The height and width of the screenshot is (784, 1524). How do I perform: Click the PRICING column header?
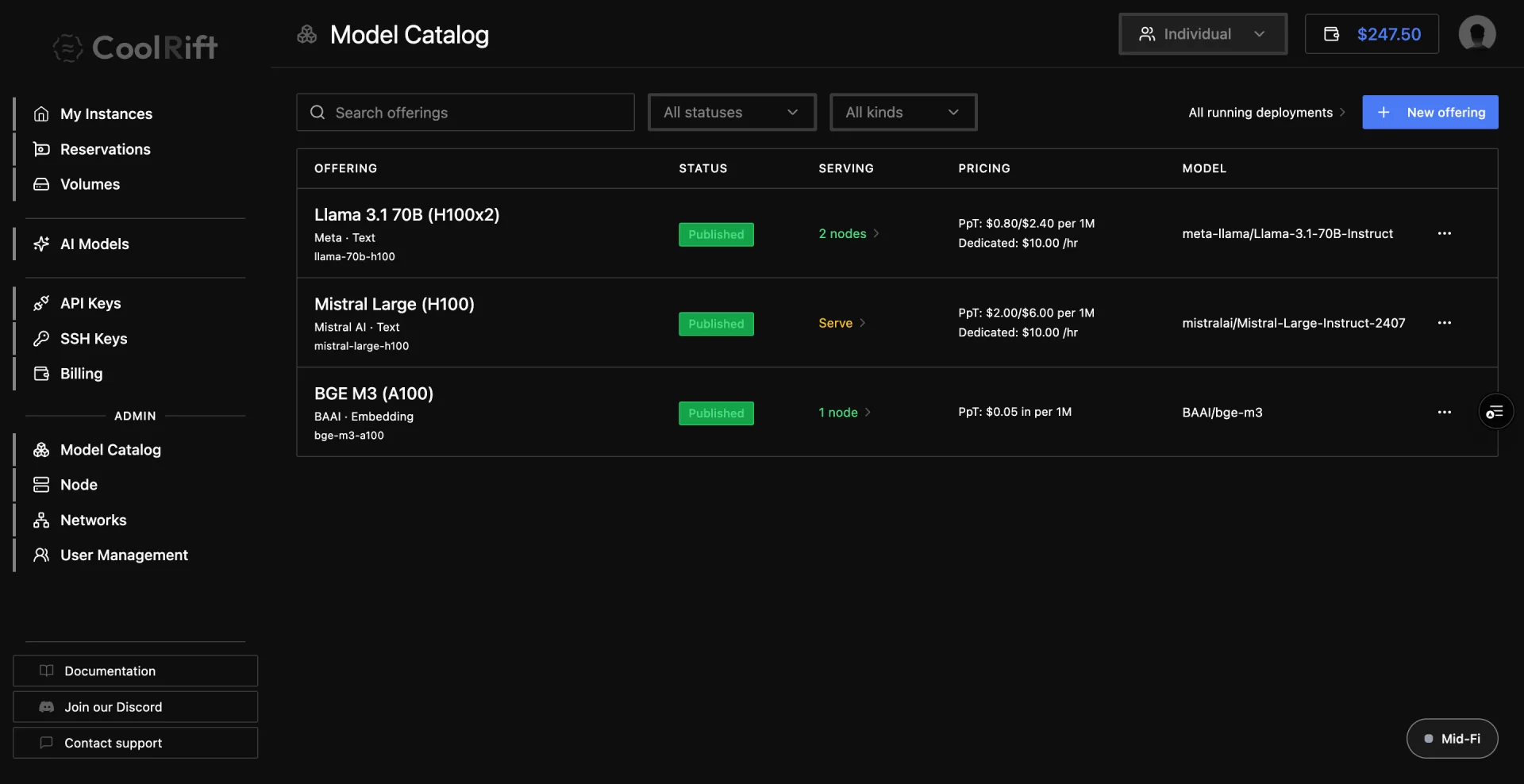pos(984,168)
